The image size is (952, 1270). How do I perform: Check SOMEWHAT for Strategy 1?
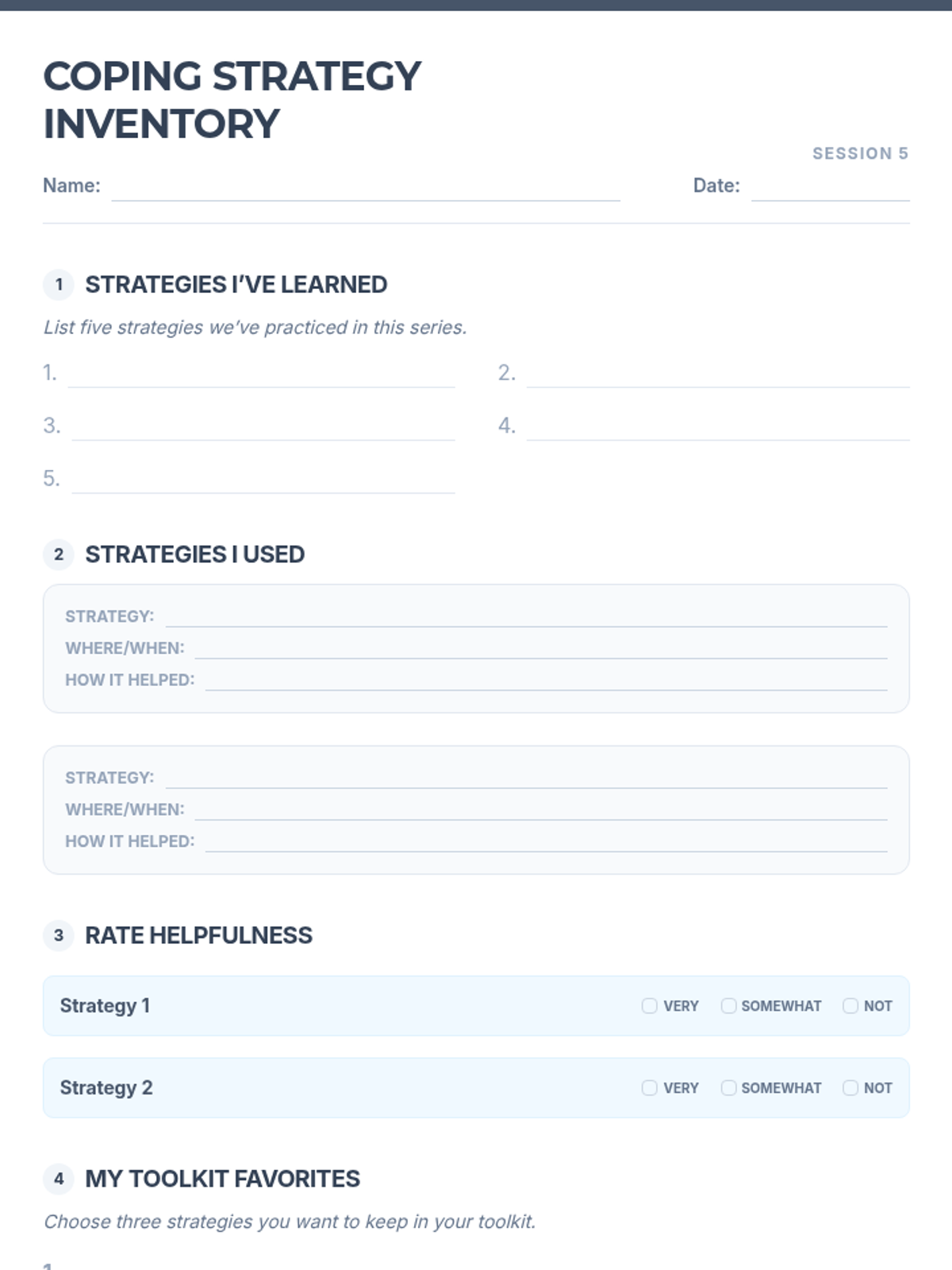pyautogui.click(x=728, y=1006)
